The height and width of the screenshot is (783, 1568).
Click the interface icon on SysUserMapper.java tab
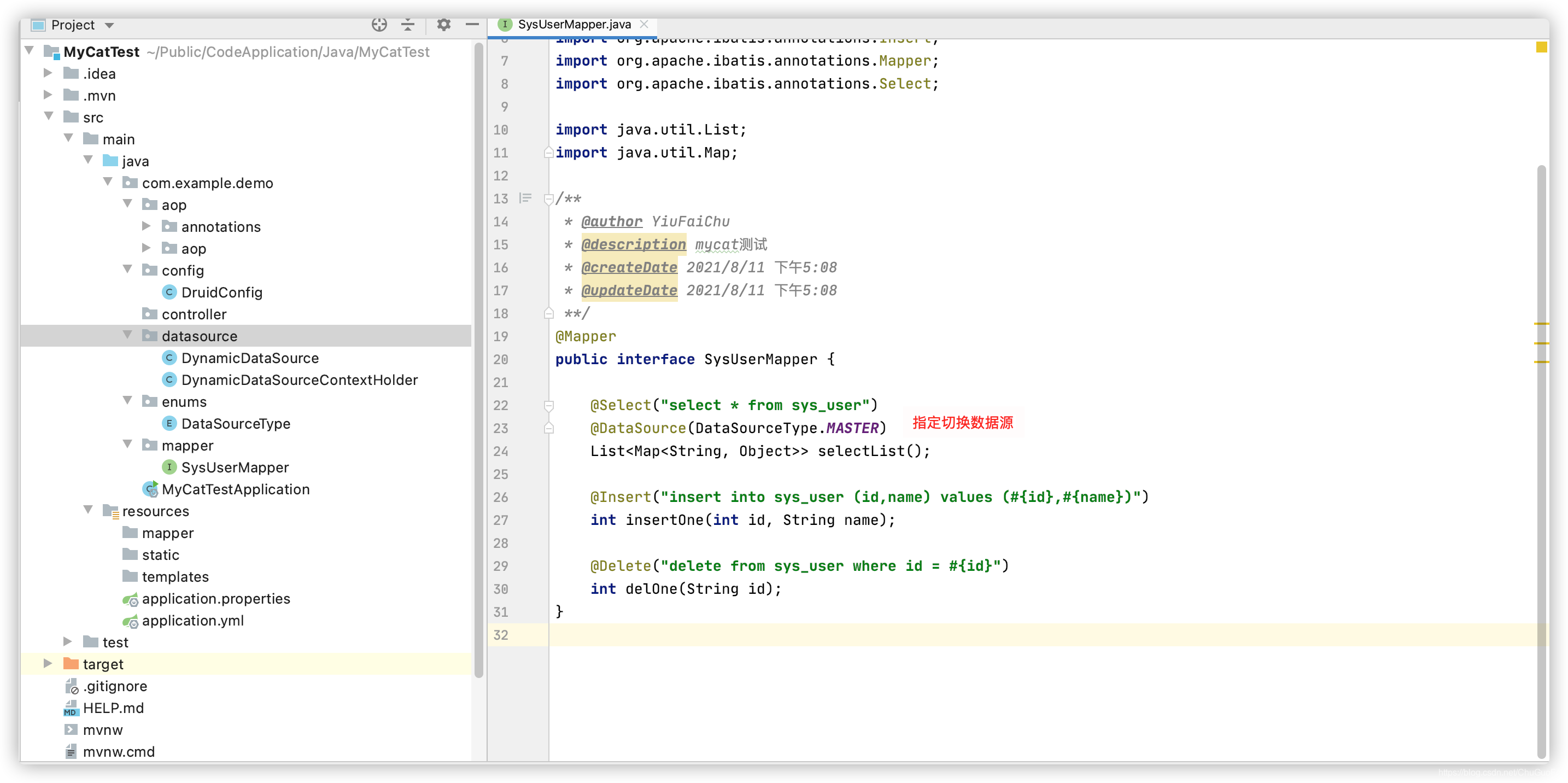click(x=505, y=25)
